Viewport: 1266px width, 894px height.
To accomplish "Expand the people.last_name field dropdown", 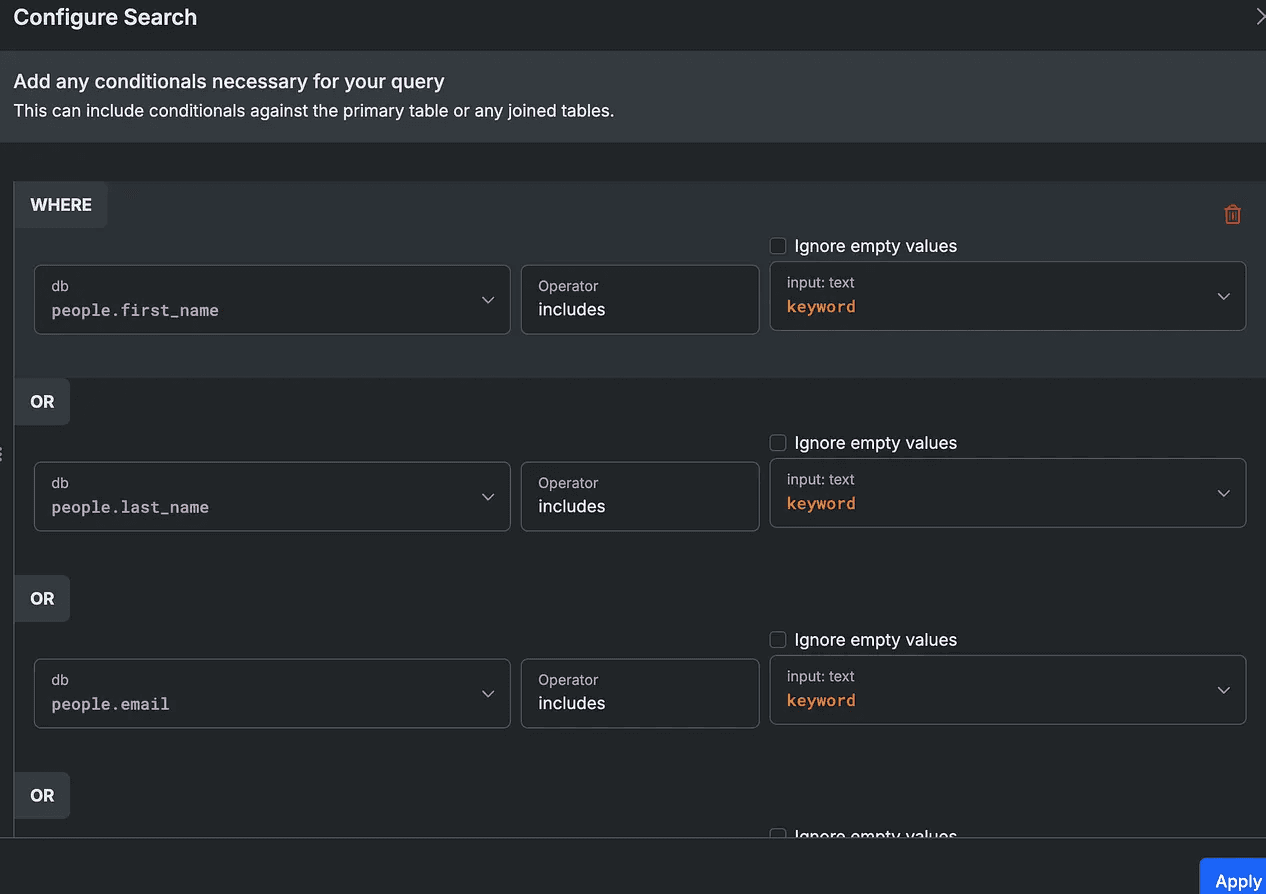I will (x=272, y=496).
